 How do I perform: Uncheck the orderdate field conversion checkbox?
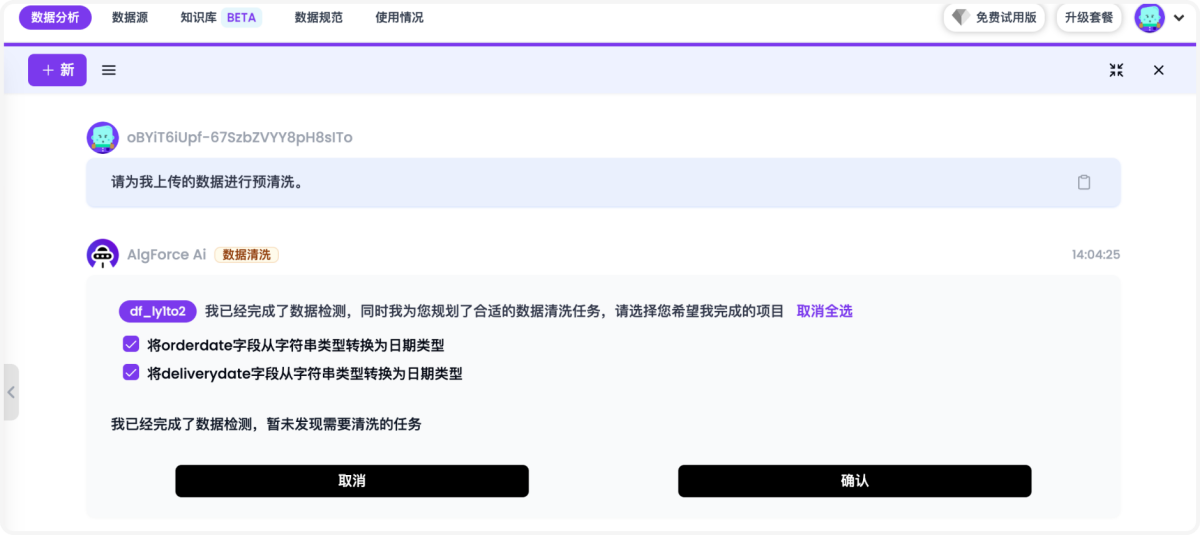click(130, 345)
